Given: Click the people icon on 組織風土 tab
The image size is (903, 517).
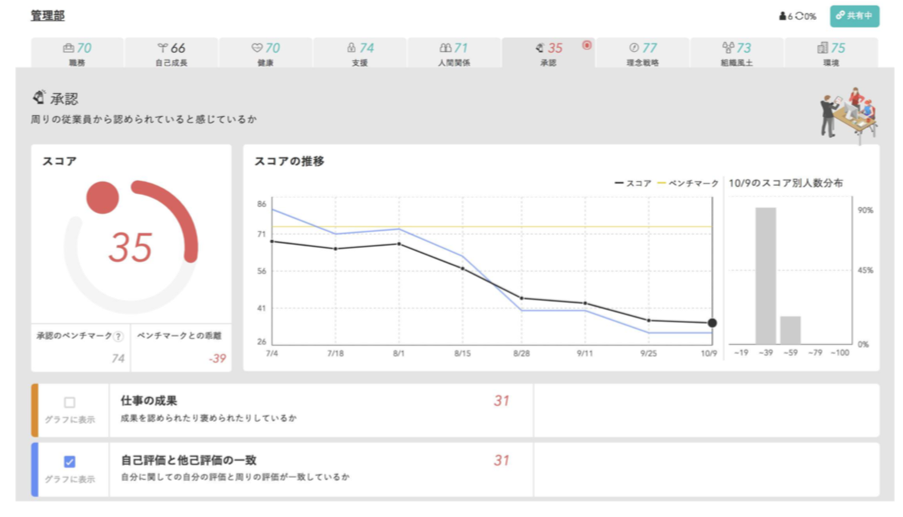Looking at the screenshot, I should (x=729, y=48).
